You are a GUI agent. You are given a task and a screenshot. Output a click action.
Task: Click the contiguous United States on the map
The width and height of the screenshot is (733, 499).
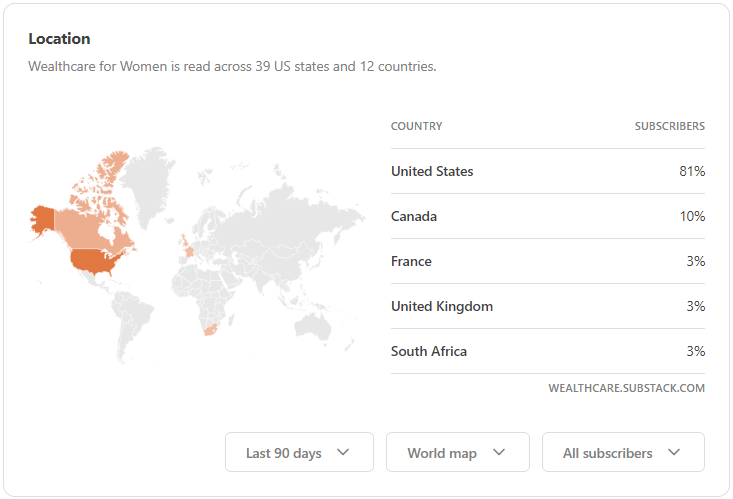pyautogui.click(x=93, y=262)
